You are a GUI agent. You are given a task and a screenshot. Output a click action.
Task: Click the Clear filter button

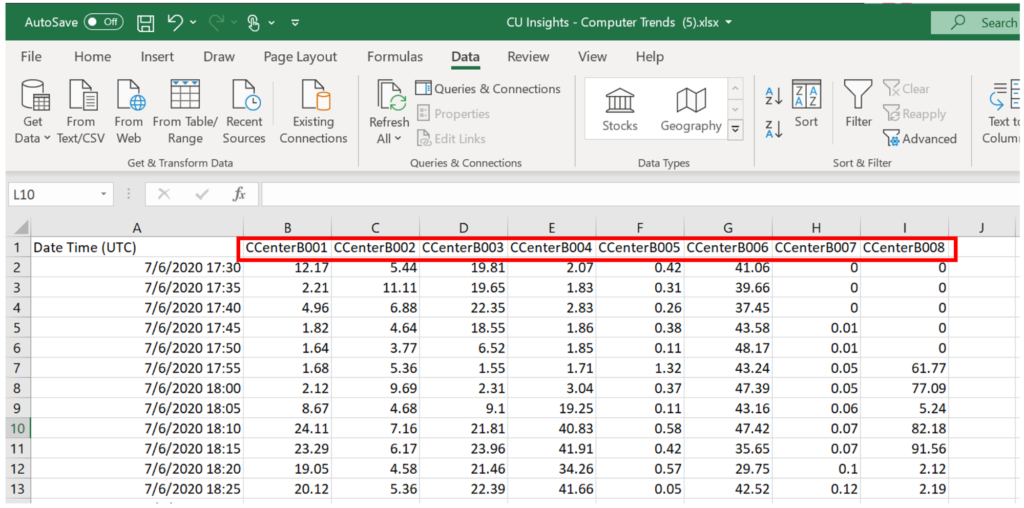906,88
